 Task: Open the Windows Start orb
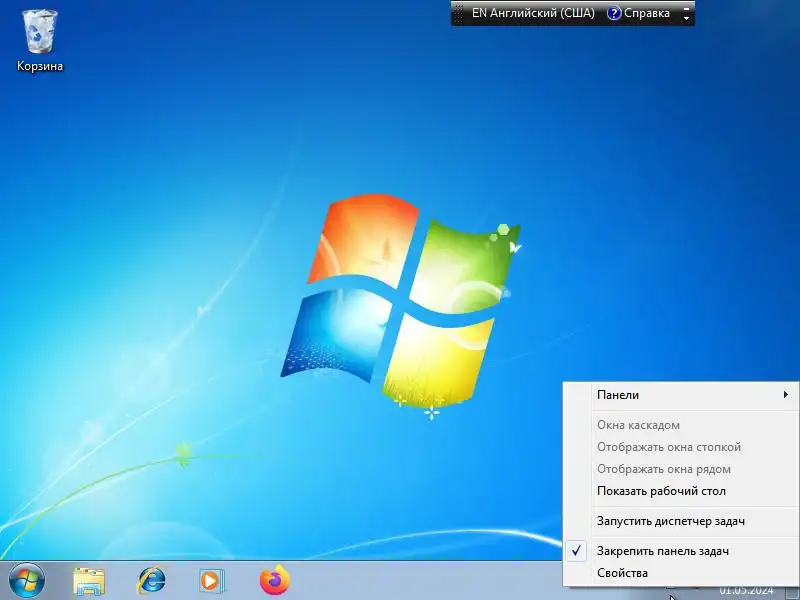coord(27,581)
